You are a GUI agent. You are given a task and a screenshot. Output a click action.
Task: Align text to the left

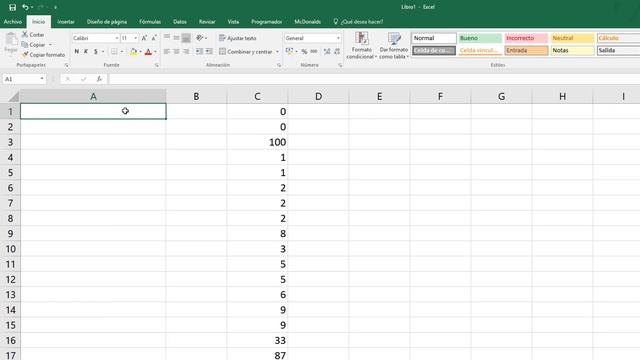(x=167, y=51)
